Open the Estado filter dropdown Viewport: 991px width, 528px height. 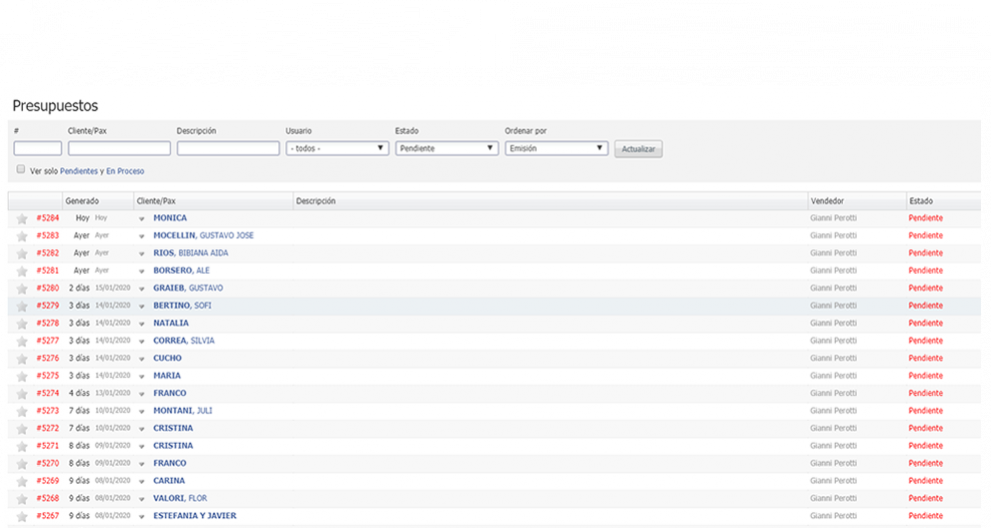446,148
